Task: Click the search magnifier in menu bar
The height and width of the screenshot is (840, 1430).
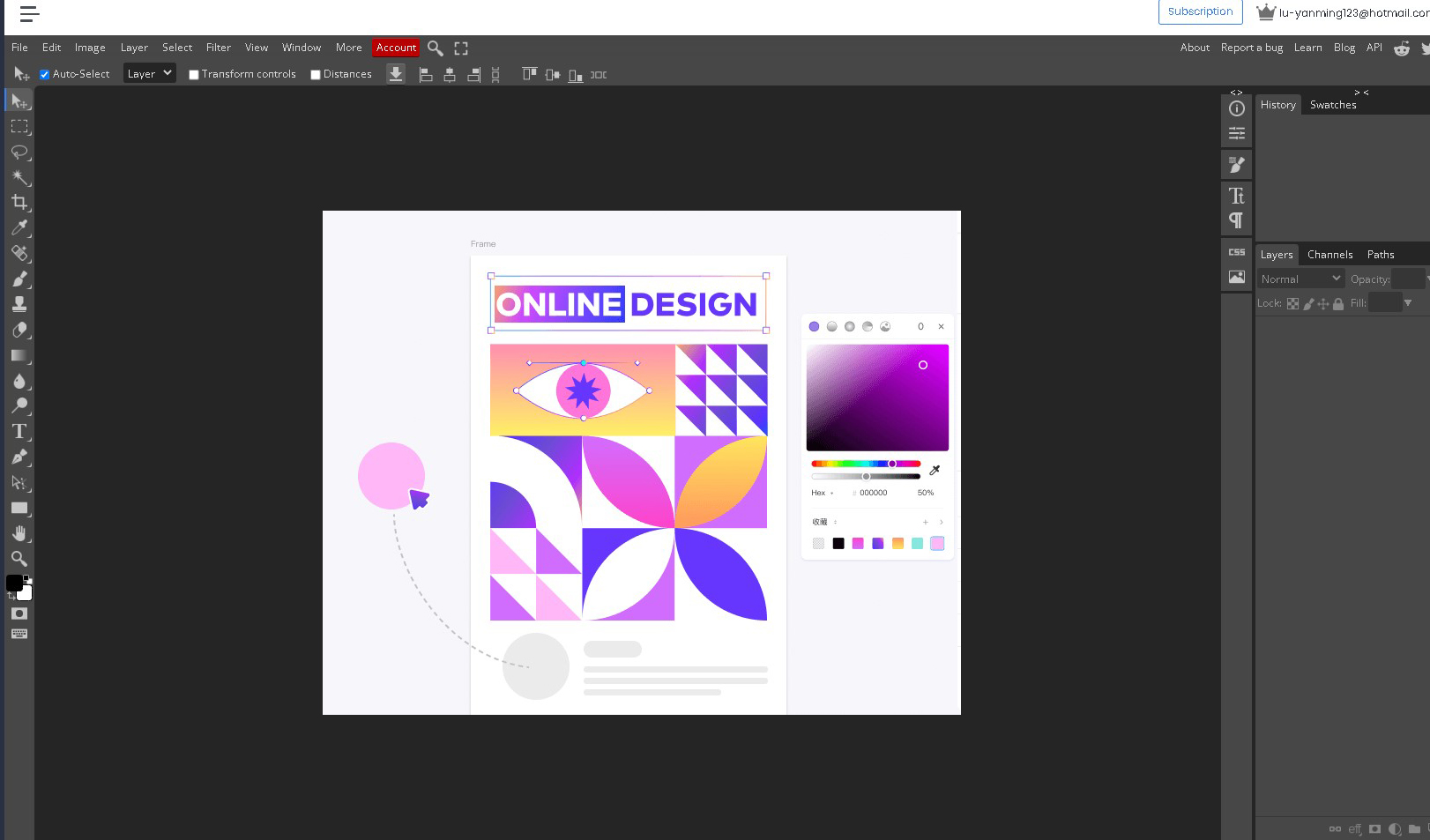Action: tap(435, 48)
